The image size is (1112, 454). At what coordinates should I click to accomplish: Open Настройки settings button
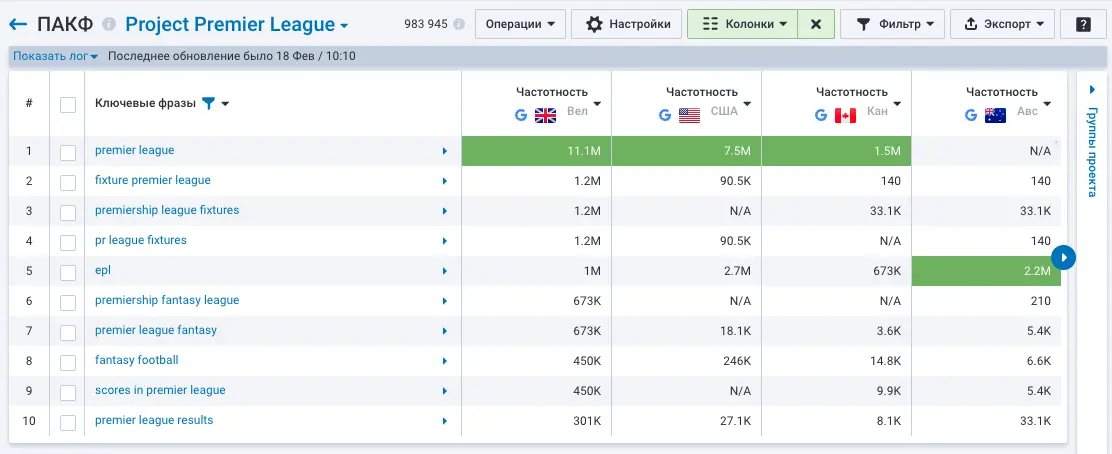point(626,24)
